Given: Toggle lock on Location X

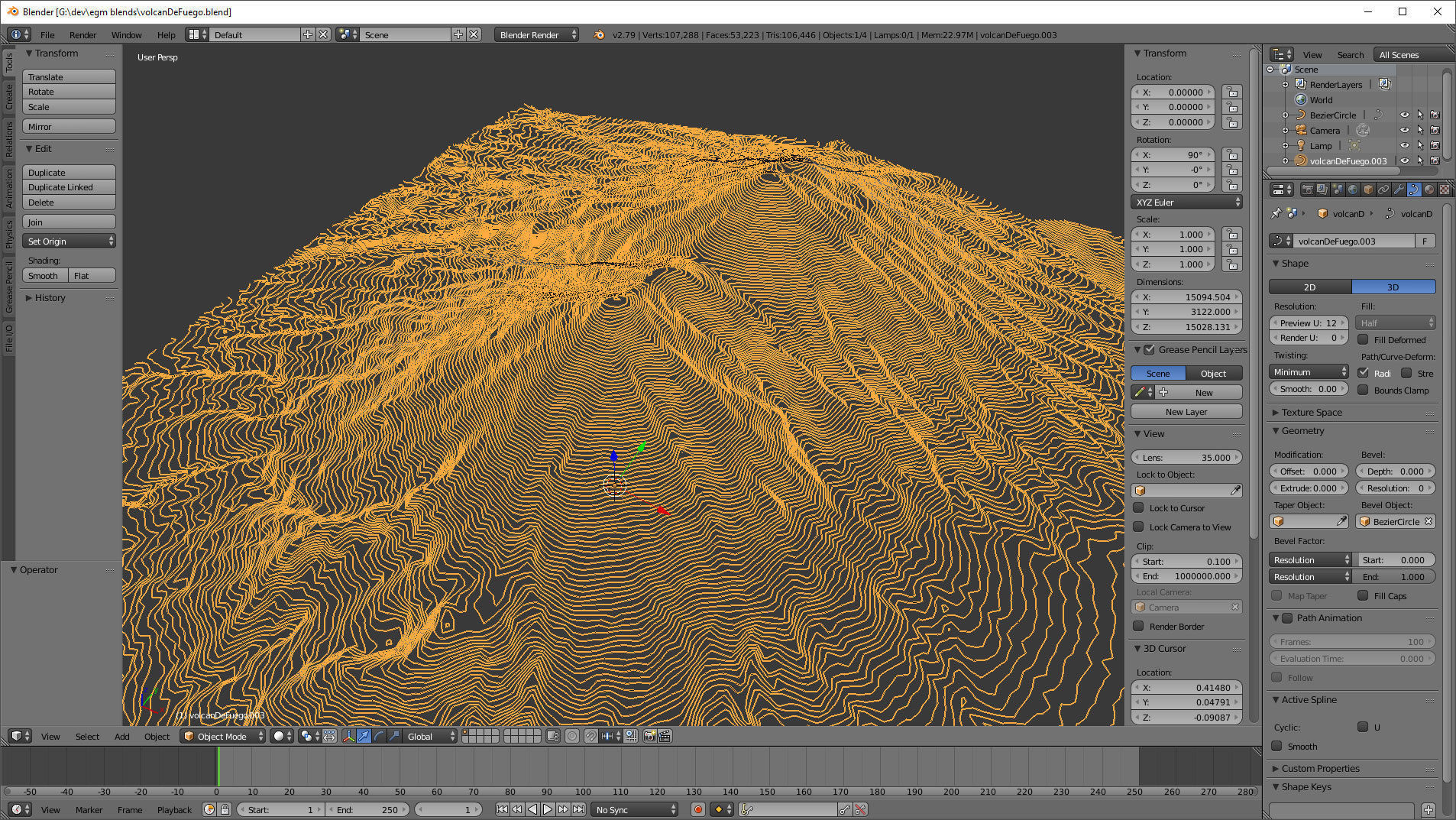Looking at the screenshot, I should 1231,92.
